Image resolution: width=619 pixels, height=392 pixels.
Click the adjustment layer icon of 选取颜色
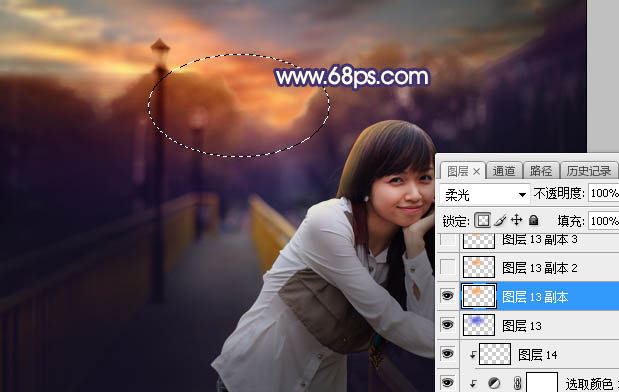[493, 383]
